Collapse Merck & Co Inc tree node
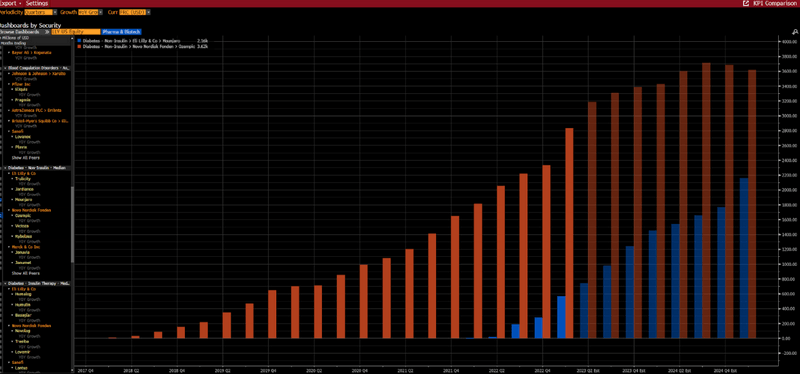 (9, 247)
